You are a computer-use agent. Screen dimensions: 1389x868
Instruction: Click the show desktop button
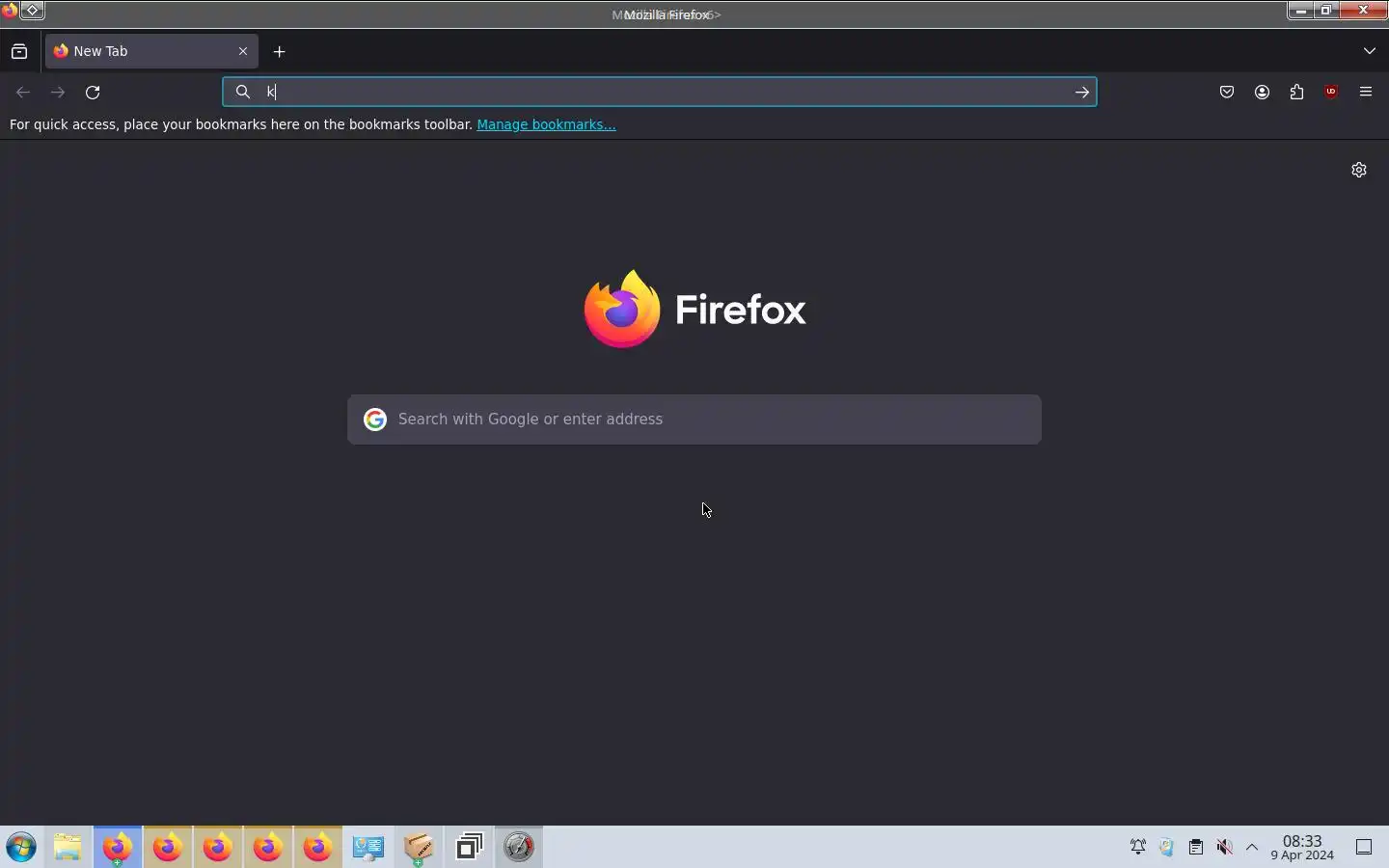pos(1366,849)
